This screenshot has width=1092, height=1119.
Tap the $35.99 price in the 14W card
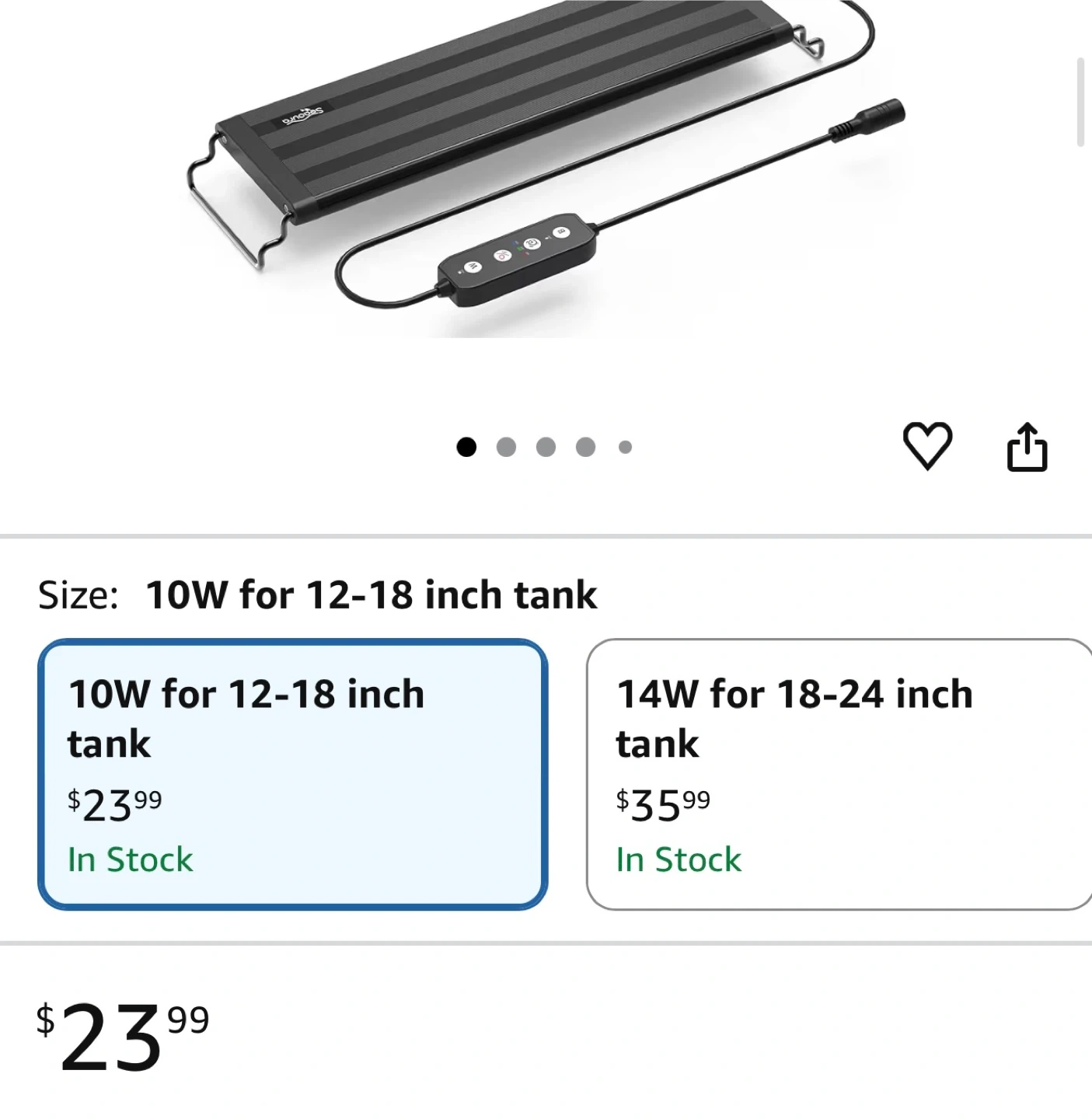tap(663, 805)
